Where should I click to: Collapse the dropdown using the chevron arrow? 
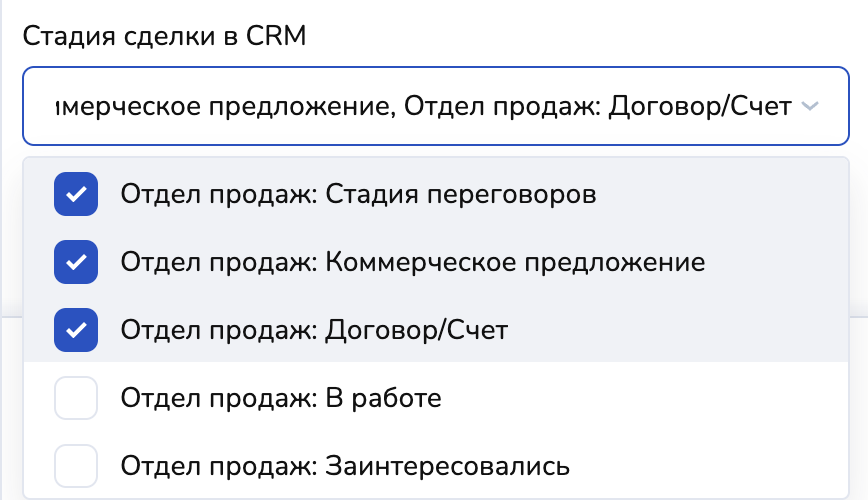click(811, 106)
